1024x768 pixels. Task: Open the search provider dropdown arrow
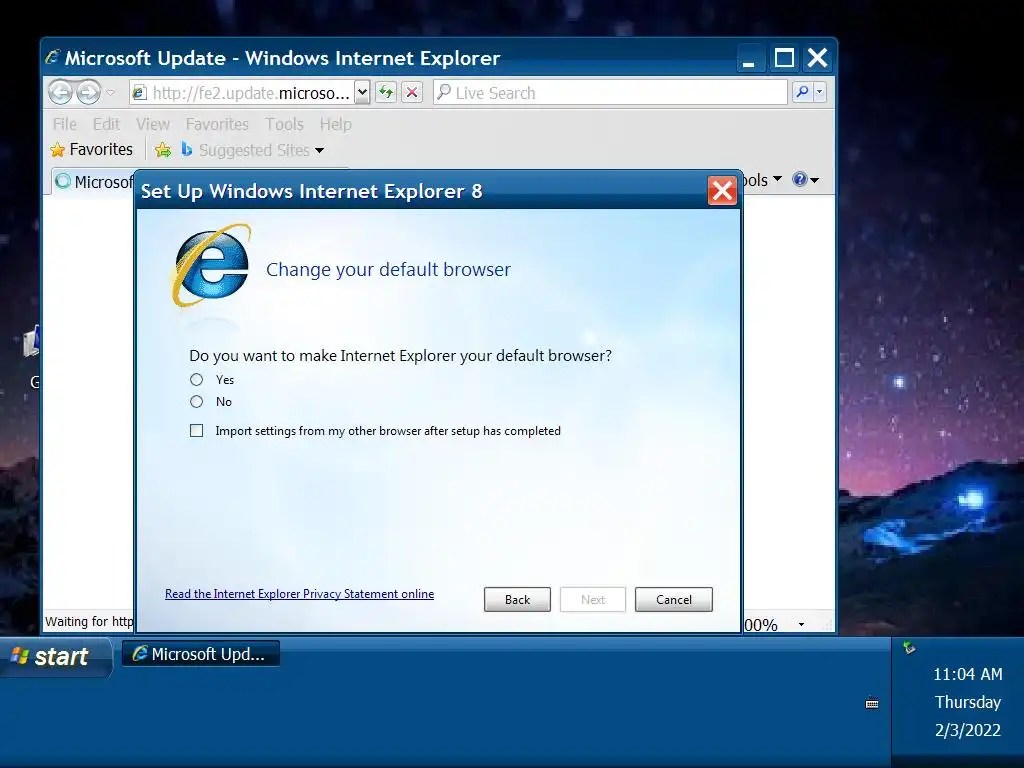(x=820, y=93)
